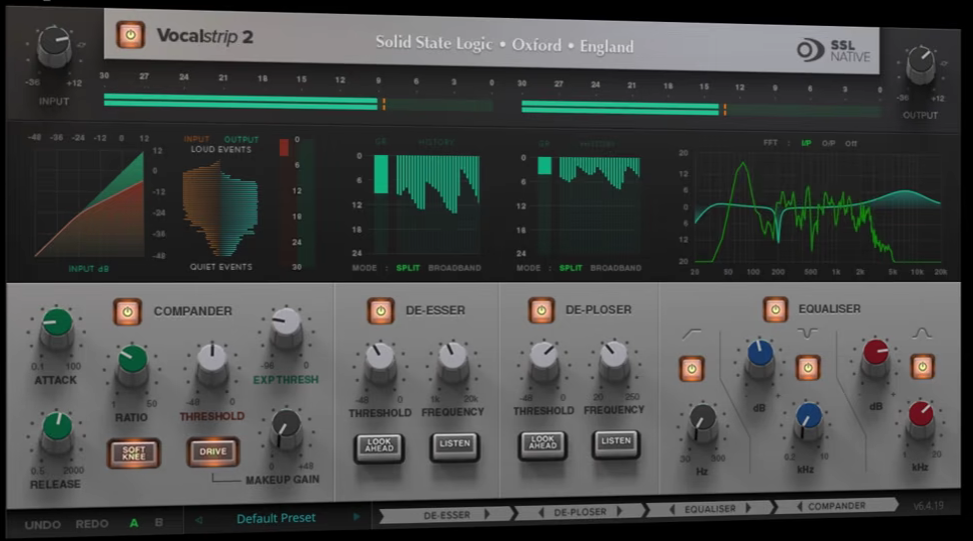The image size is (973, 541).
Task: Click the Compander Threshold knob
Action: [x=212, y=362]
